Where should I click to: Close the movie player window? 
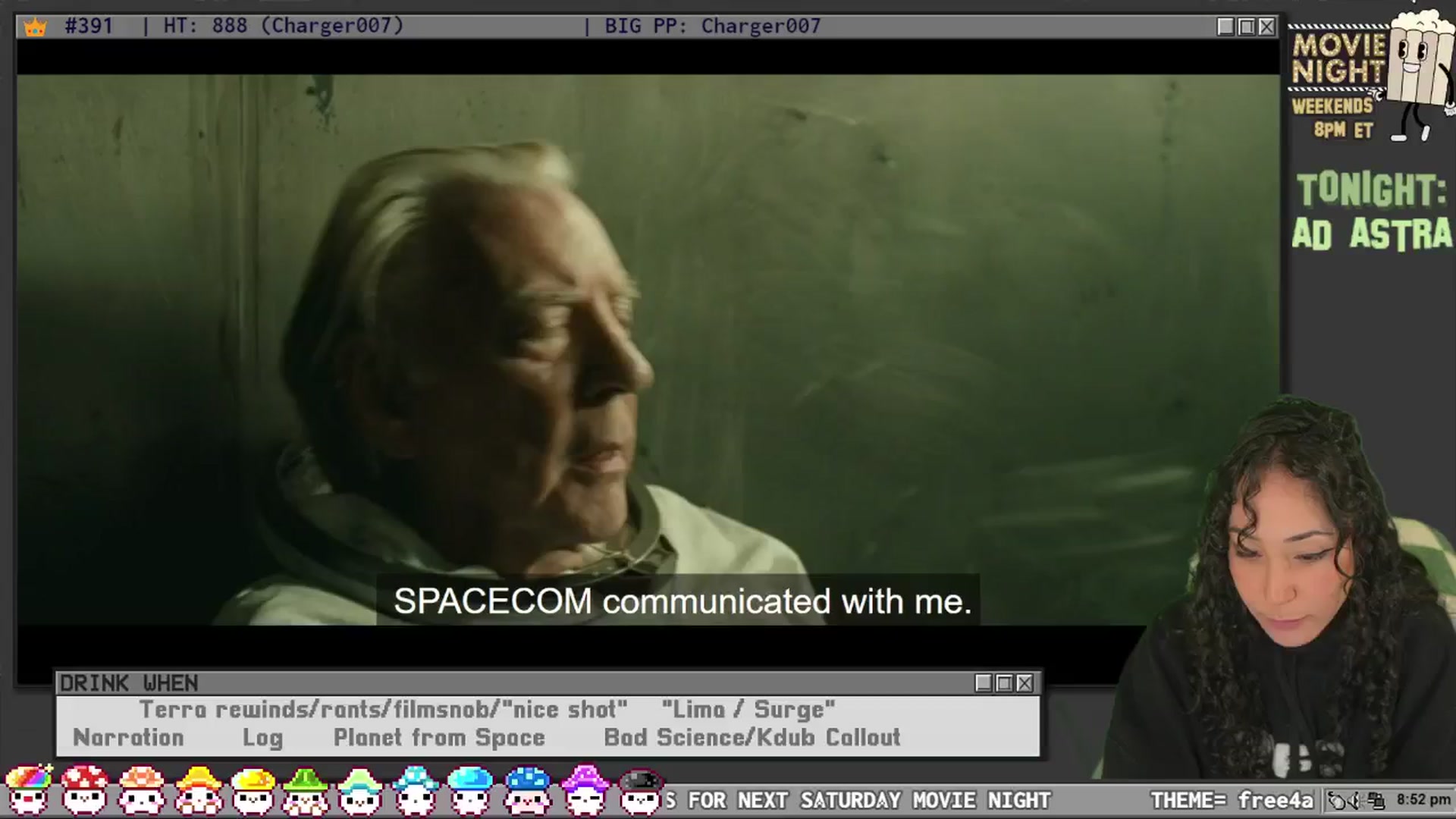pos(1266,27)
